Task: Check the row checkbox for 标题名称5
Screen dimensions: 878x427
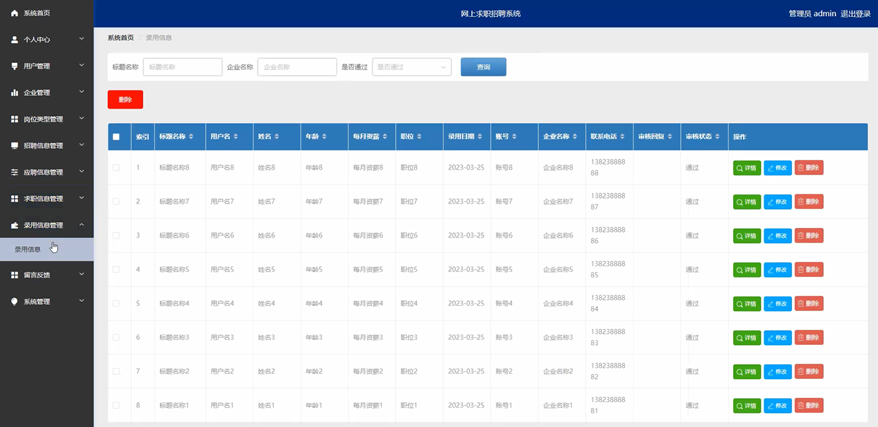Action: tap(116, 269)
